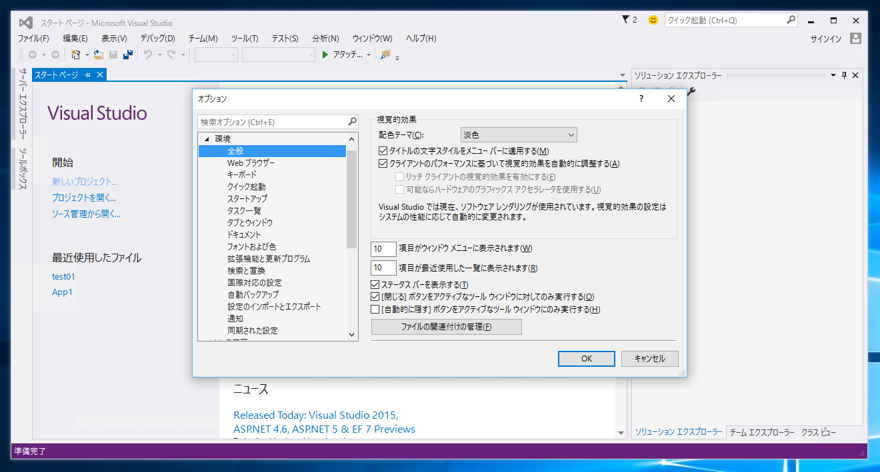
Task: Open the Undo history dropdown arrow
Action: click(x=159, y=55)
